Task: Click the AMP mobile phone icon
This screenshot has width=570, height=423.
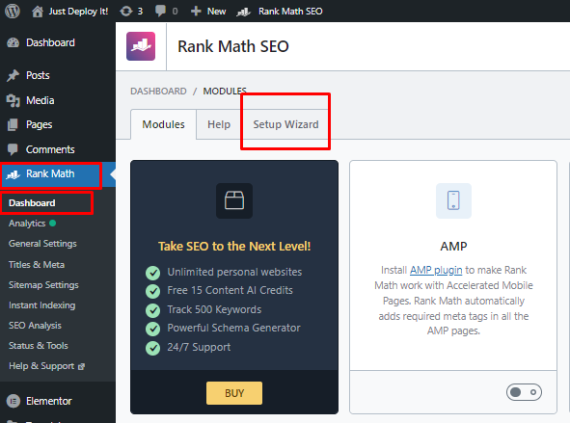Action: 453,201
